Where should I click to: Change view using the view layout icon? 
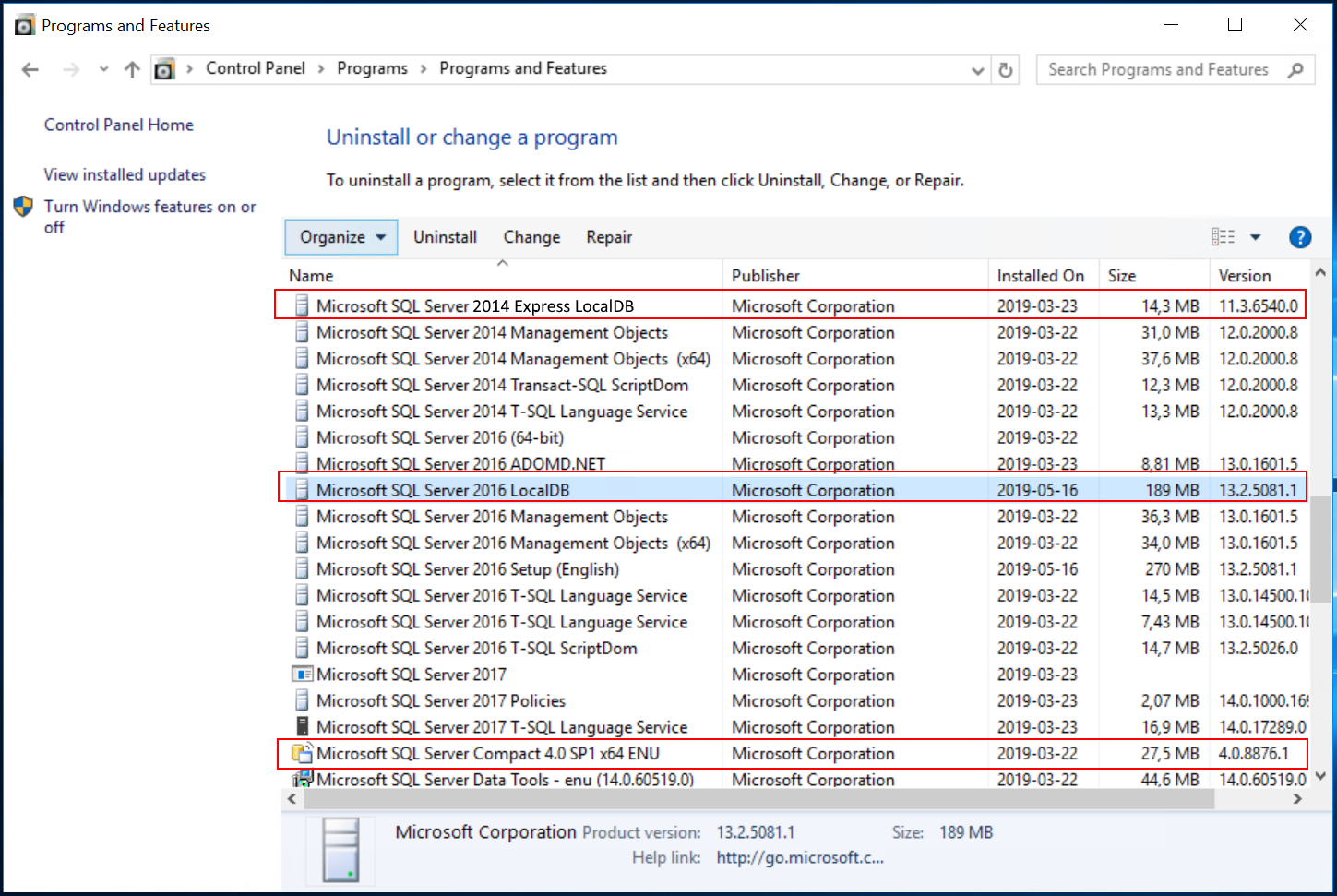1223,237
